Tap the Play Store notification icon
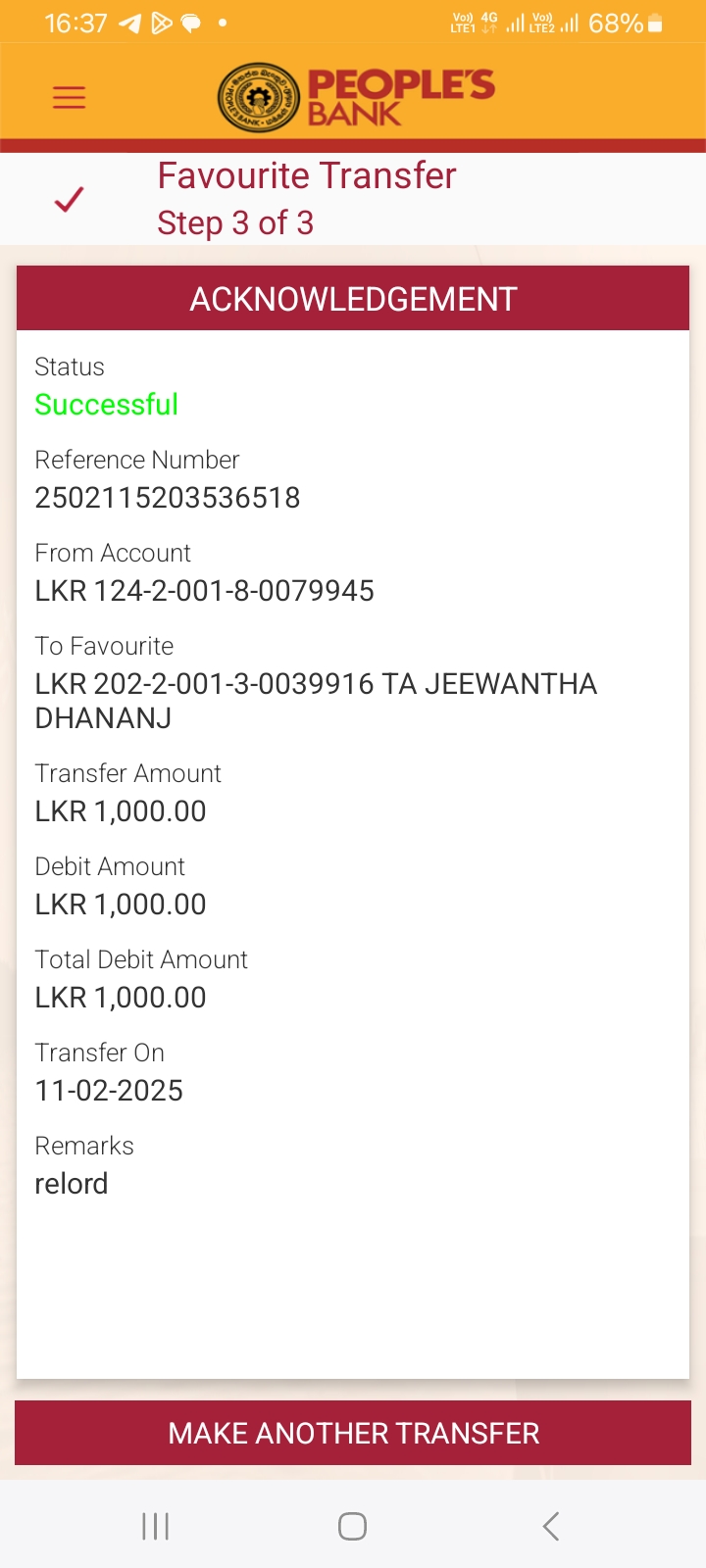This screenshot has height=1568, width=706. pyautogui.click(x=161, y=23)
